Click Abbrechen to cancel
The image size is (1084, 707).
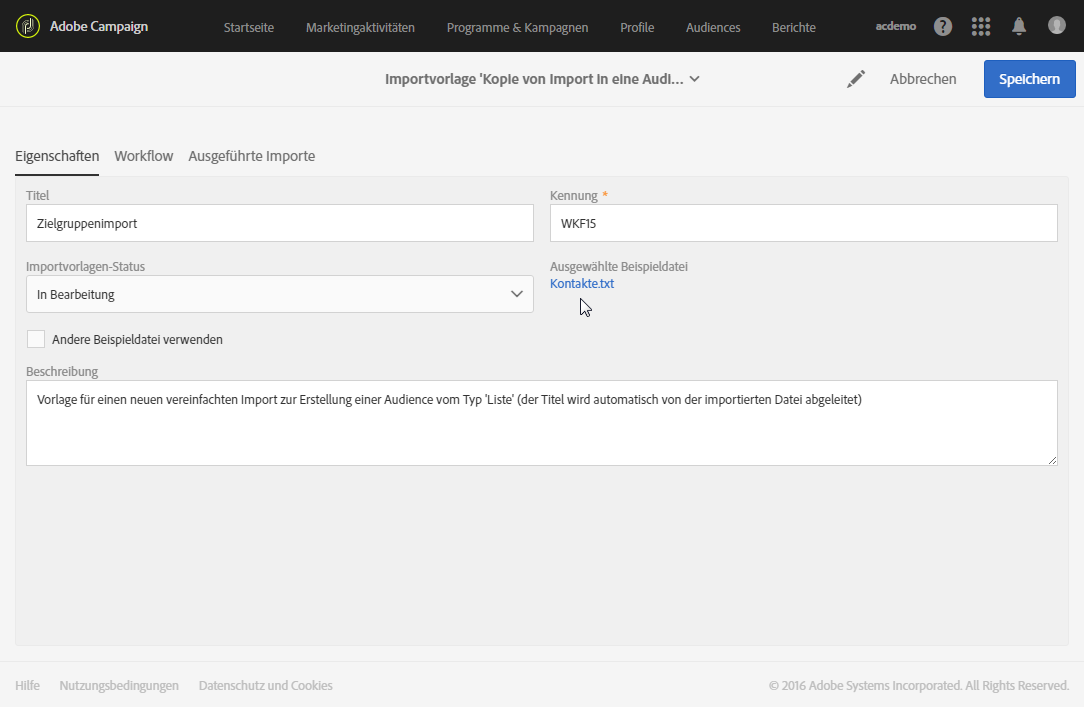923,79
